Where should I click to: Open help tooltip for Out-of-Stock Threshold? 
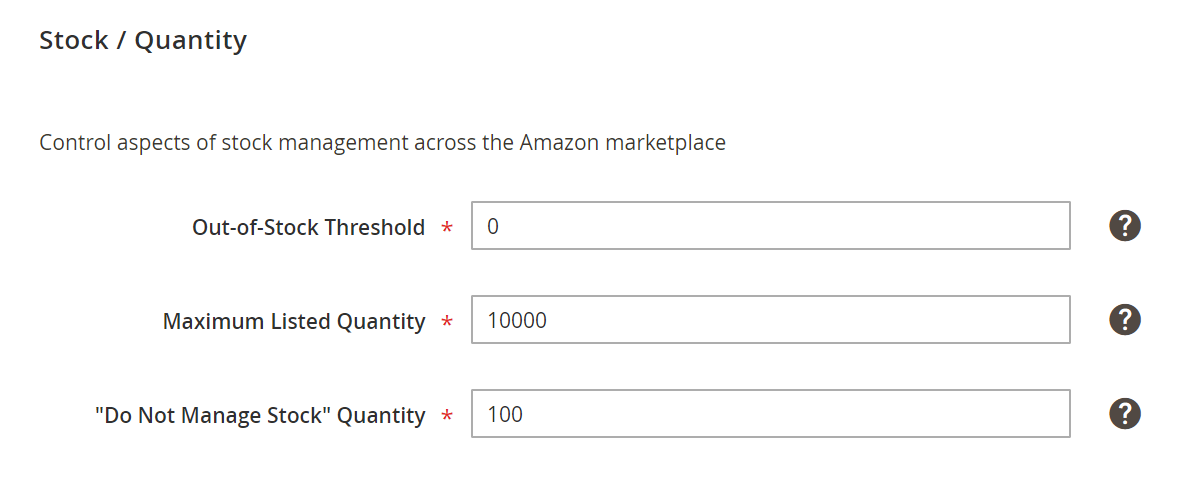[1124, 226]
